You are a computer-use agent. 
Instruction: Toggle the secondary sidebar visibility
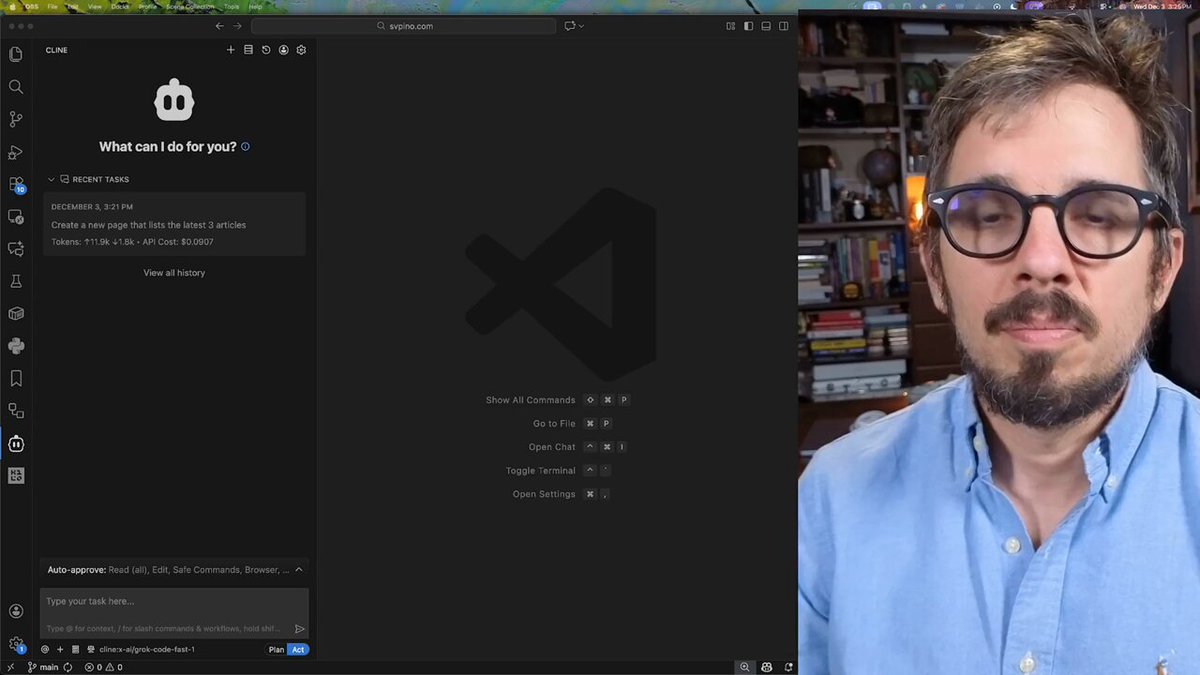784,25
